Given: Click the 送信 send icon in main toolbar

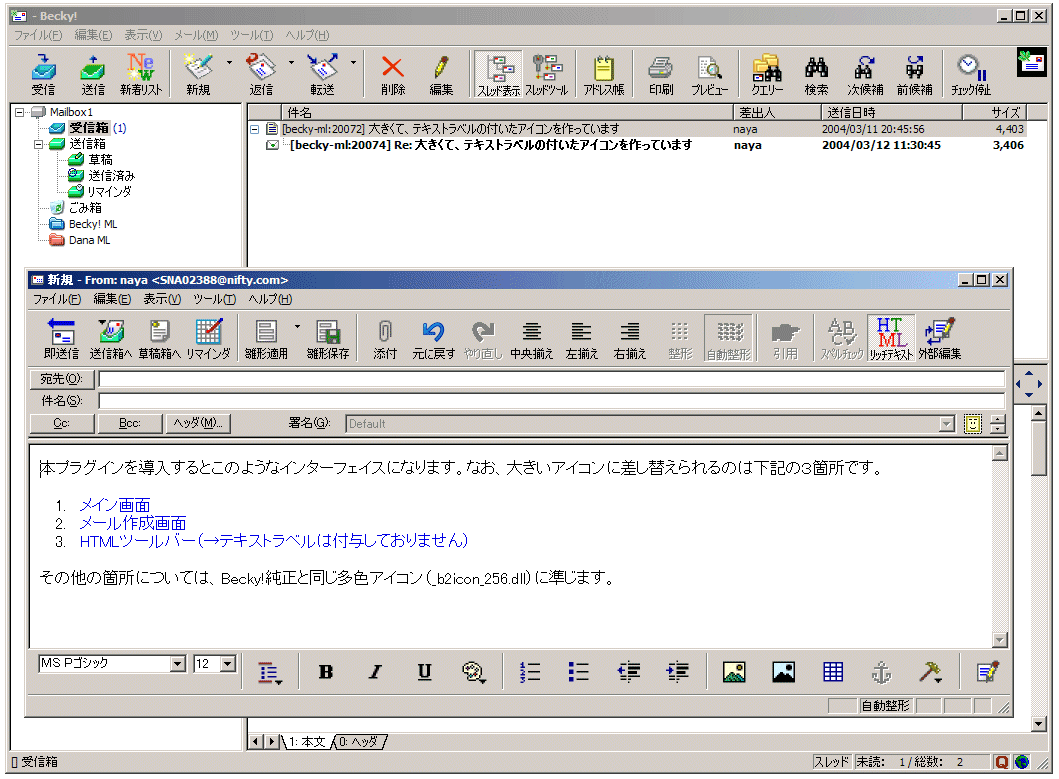Looking at the screenshot, I should point(93,74).
